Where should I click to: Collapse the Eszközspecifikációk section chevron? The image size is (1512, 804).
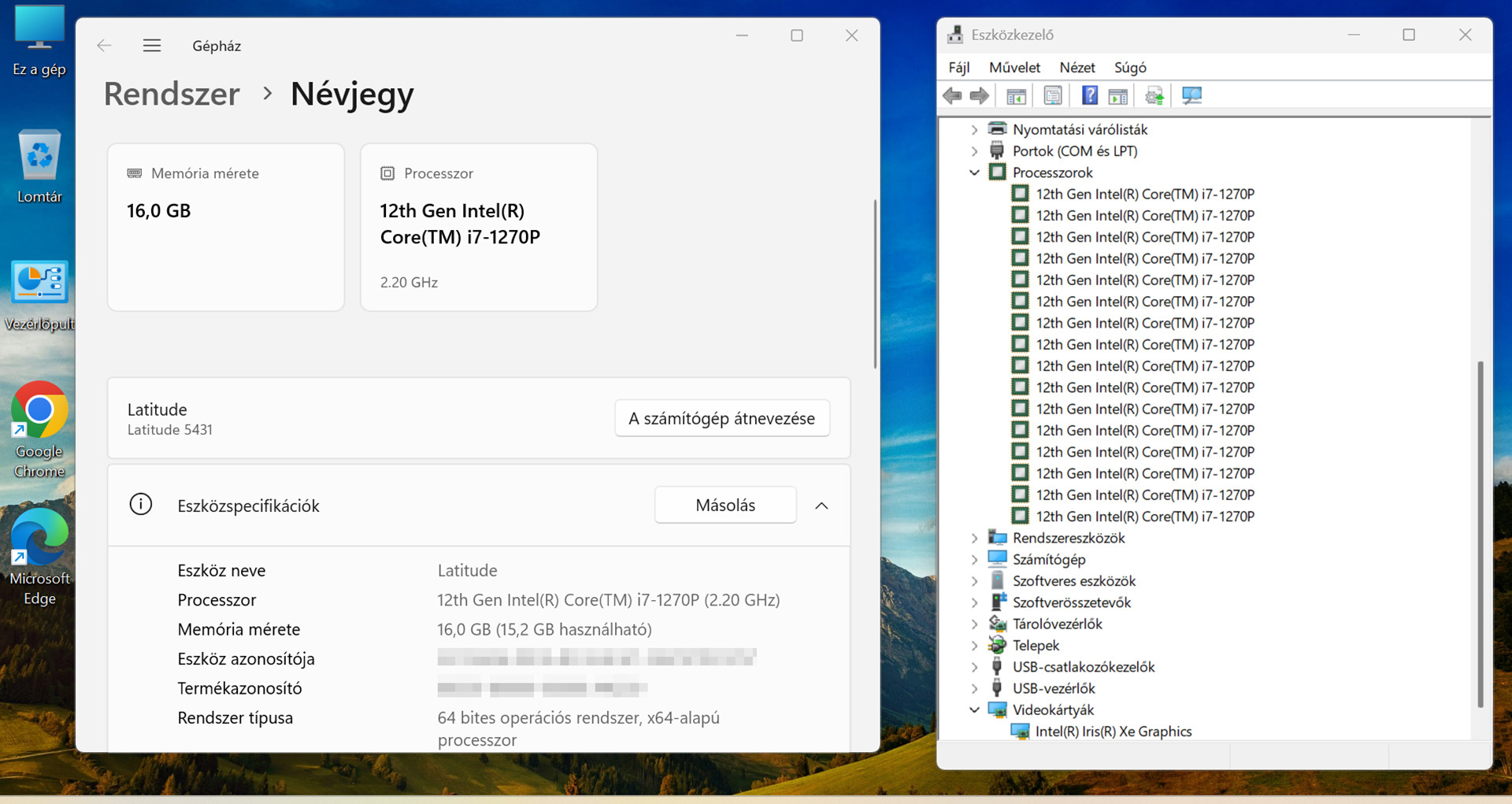821,506
